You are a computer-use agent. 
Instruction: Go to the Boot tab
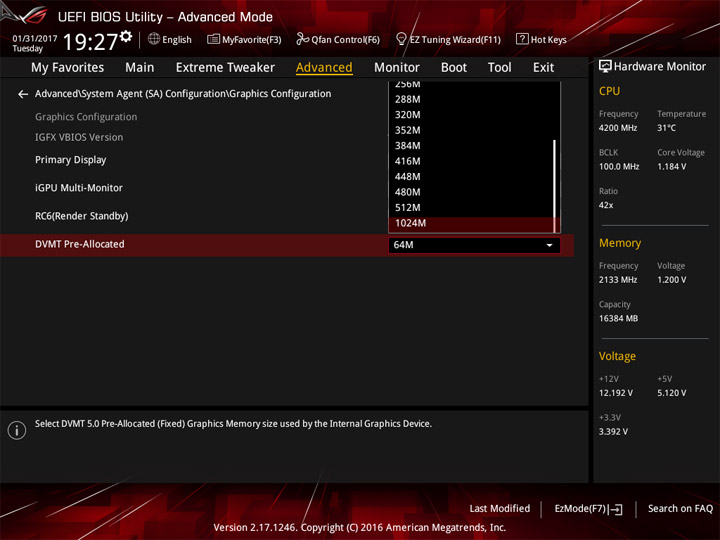[454, 68]
